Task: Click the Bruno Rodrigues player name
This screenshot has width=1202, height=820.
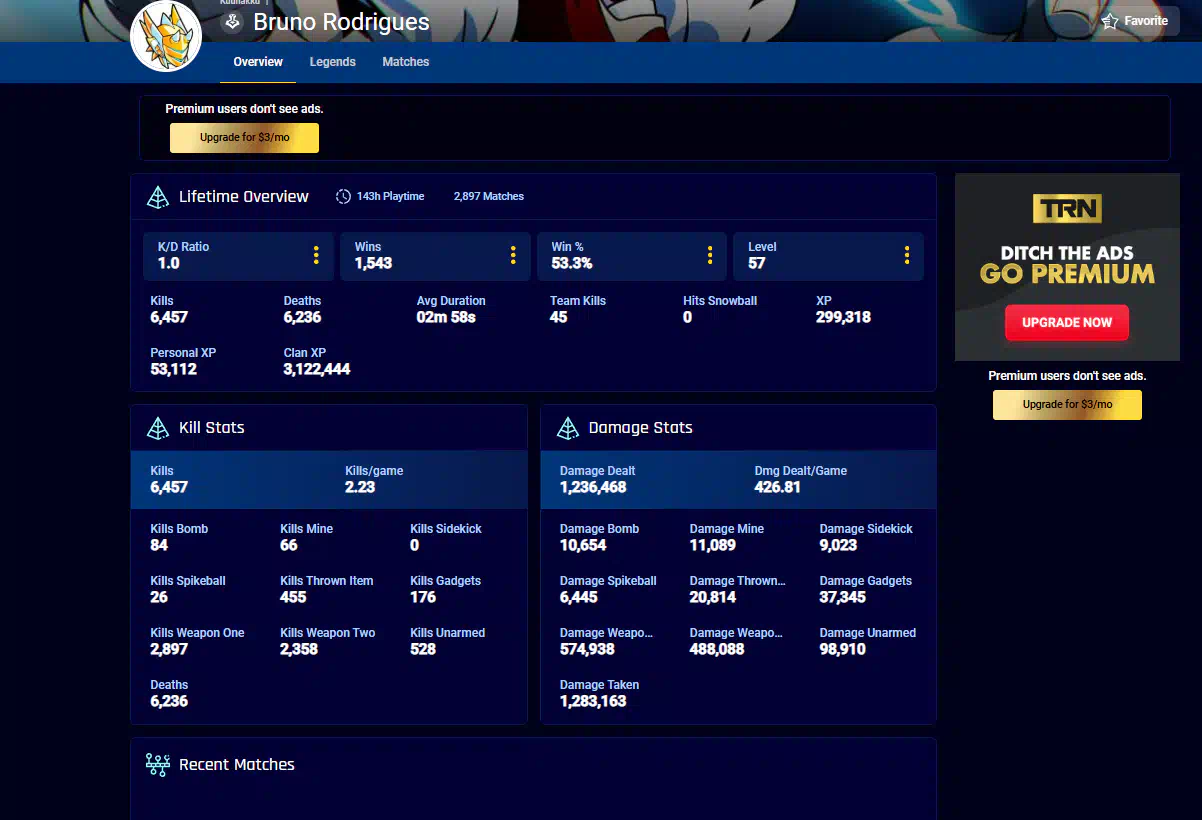Action: point(341,22)
